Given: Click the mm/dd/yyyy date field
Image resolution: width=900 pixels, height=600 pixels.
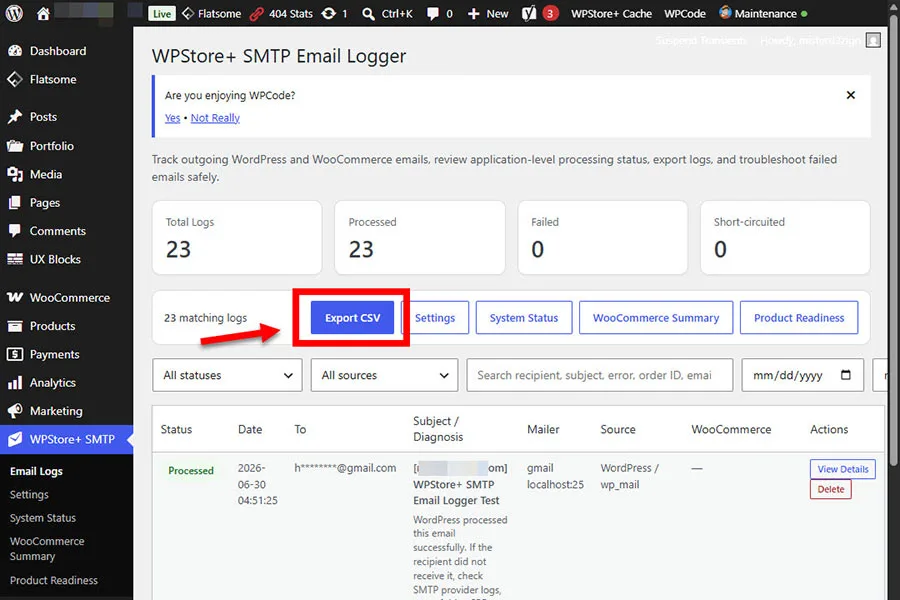Looking at the screenshot, I should [x=802, y=375].
